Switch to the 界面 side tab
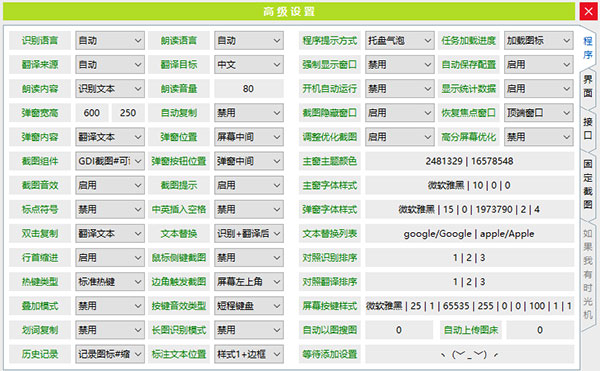600x371 pixels. [x=588, y=86]
